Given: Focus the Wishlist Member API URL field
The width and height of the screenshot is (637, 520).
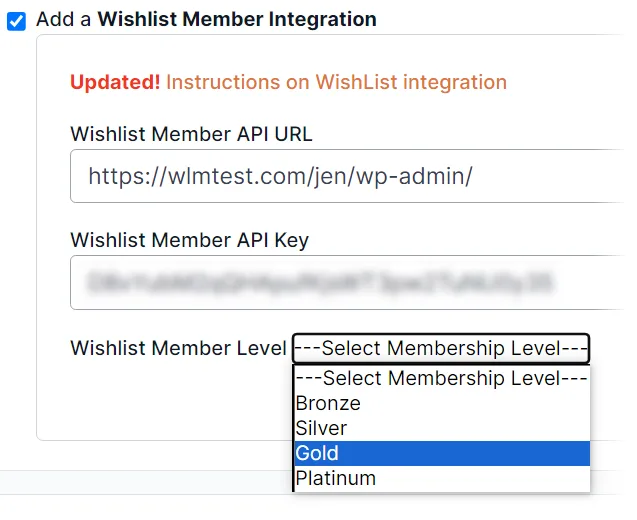Looking at the screenshot, I should [350, 177].
